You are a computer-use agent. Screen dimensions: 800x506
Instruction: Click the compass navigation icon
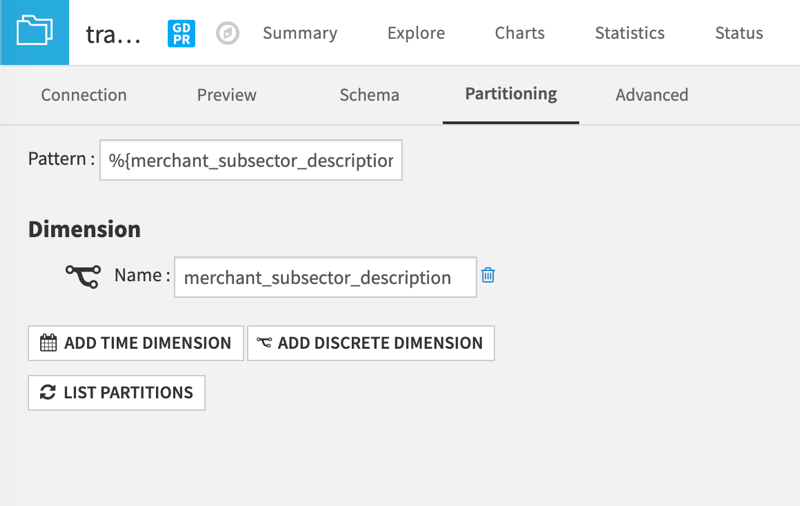tap(228, 33)
